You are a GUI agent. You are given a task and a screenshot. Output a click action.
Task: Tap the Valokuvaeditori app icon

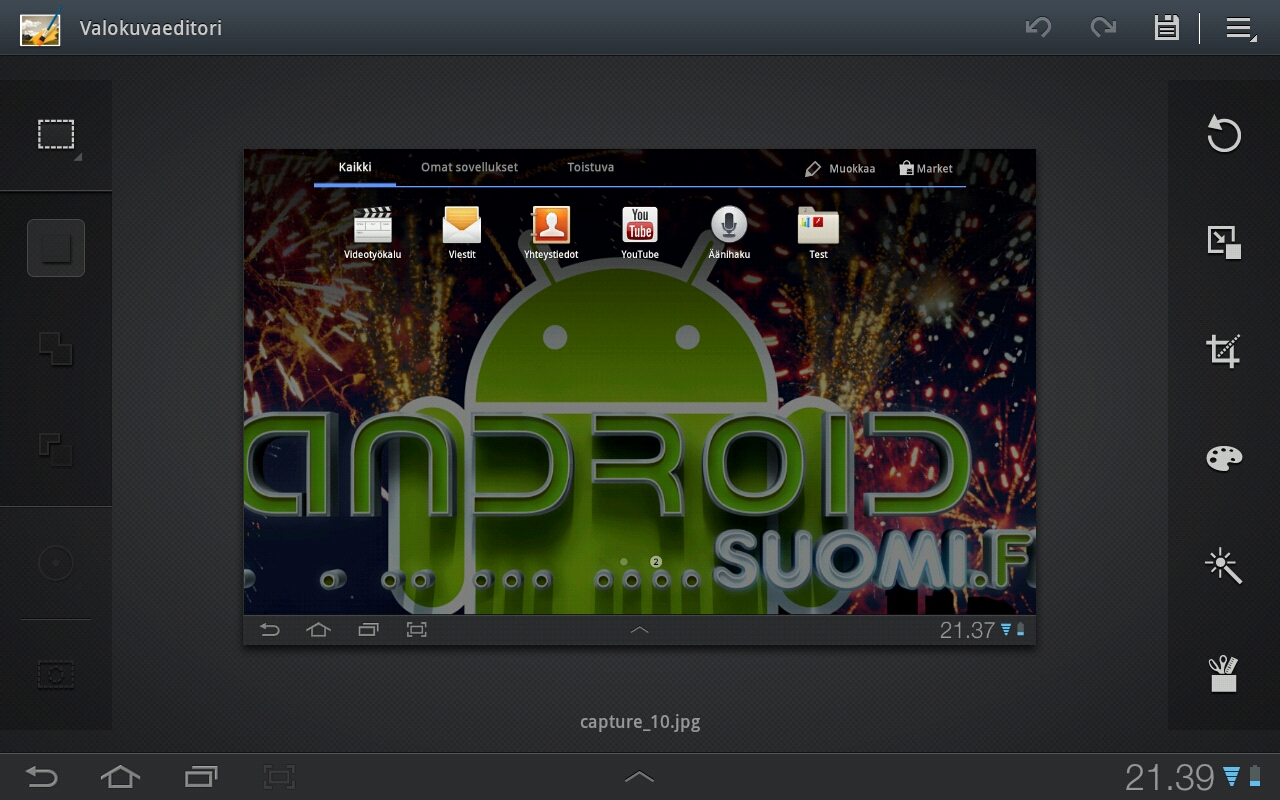pyautogui.click(x=40, y=28)
